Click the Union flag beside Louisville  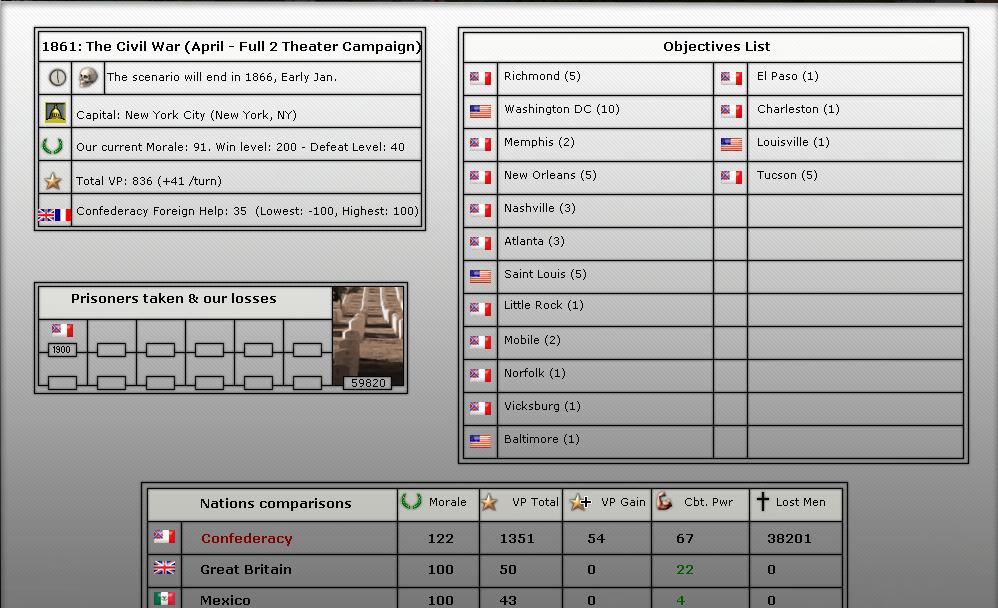731,144
